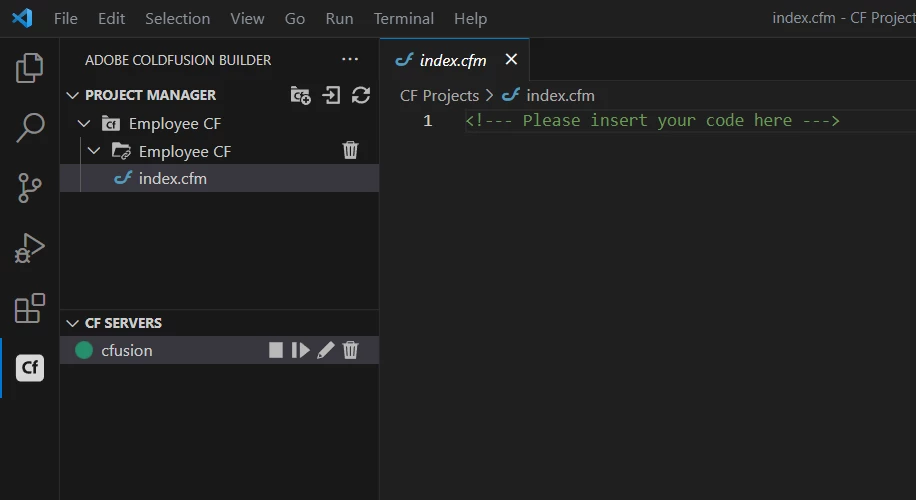Close the index.cfm editor tab
This screenshot has width=916, height=500.
(x=511, y=60)
